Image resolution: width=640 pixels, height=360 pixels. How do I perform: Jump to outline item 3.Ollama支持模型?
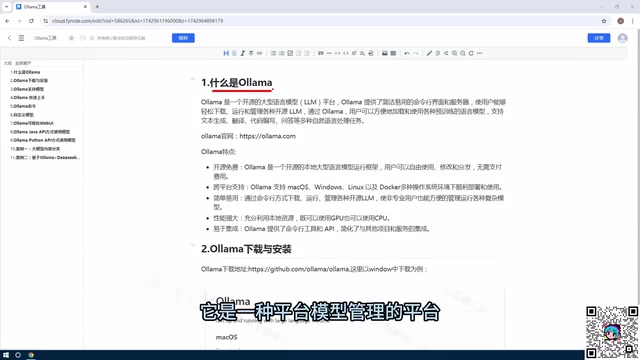27,89
